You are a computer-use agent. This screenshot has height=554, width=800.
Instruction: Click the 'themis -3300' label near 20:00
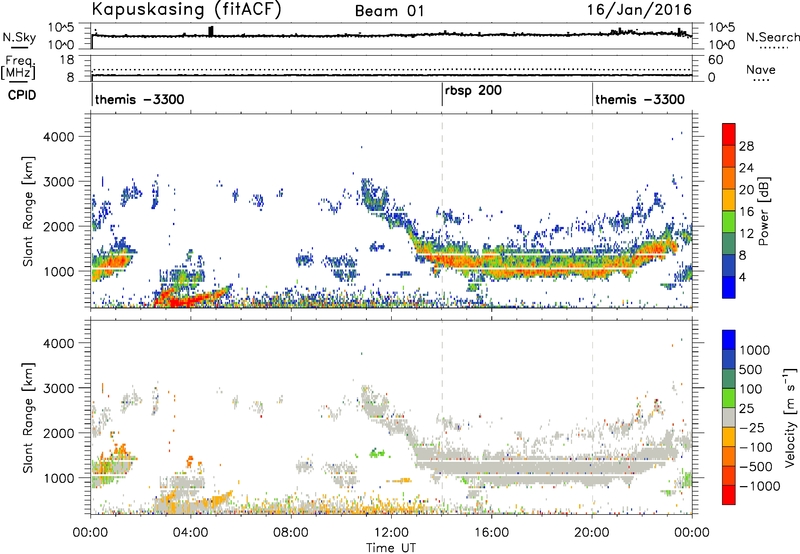click(x=640, y=99)
